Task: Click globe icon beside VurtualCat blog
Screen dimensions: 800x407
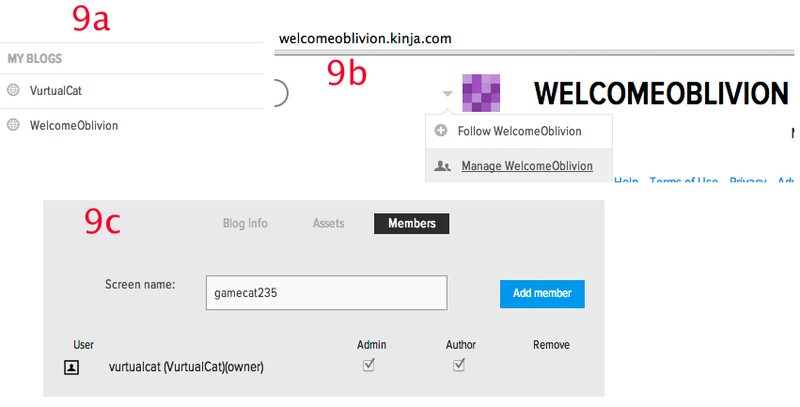Action: click(13, 90)
